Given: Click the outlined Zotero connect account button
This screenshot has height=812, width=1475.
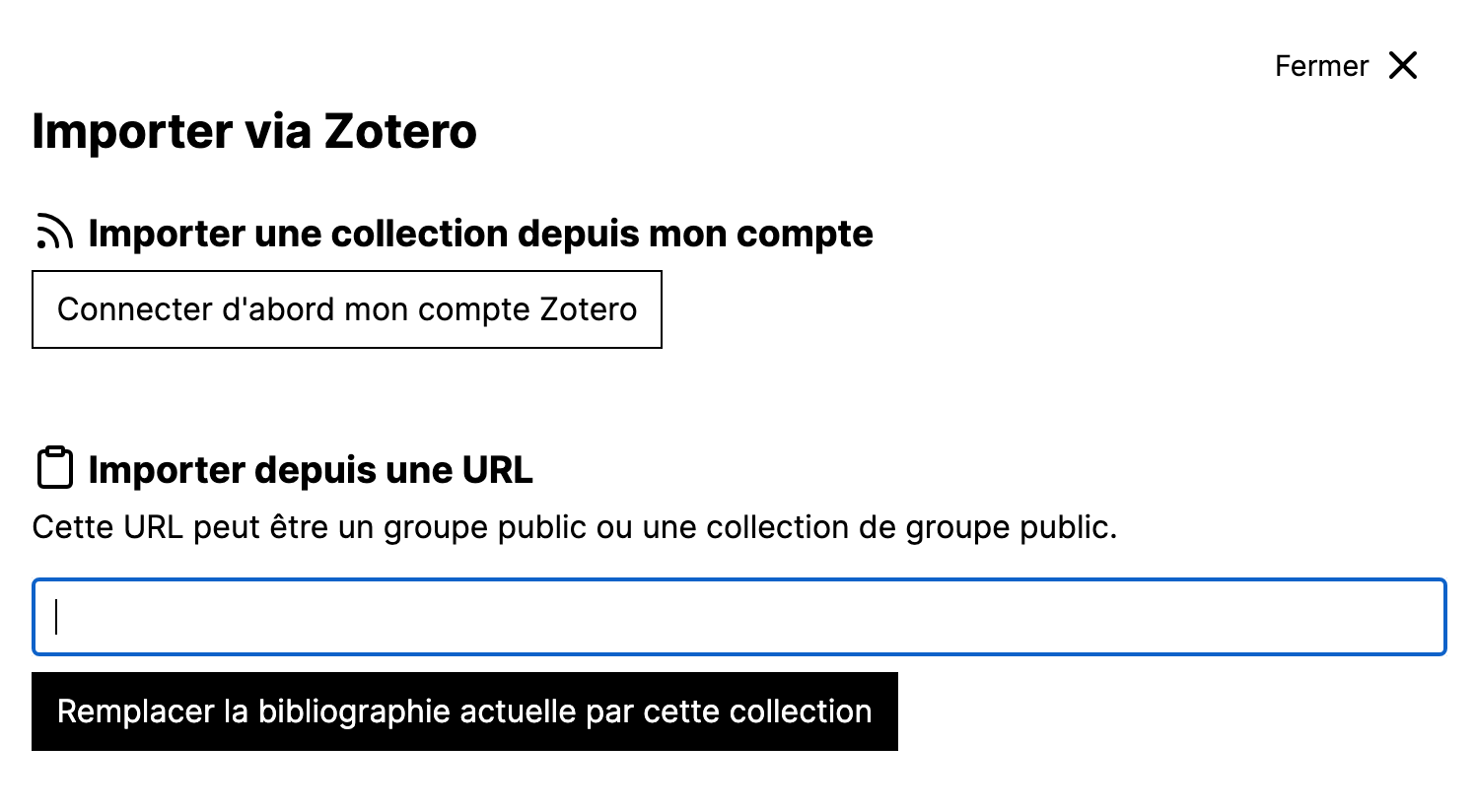Looking at the screenshot, I should [x=347, y=308].
